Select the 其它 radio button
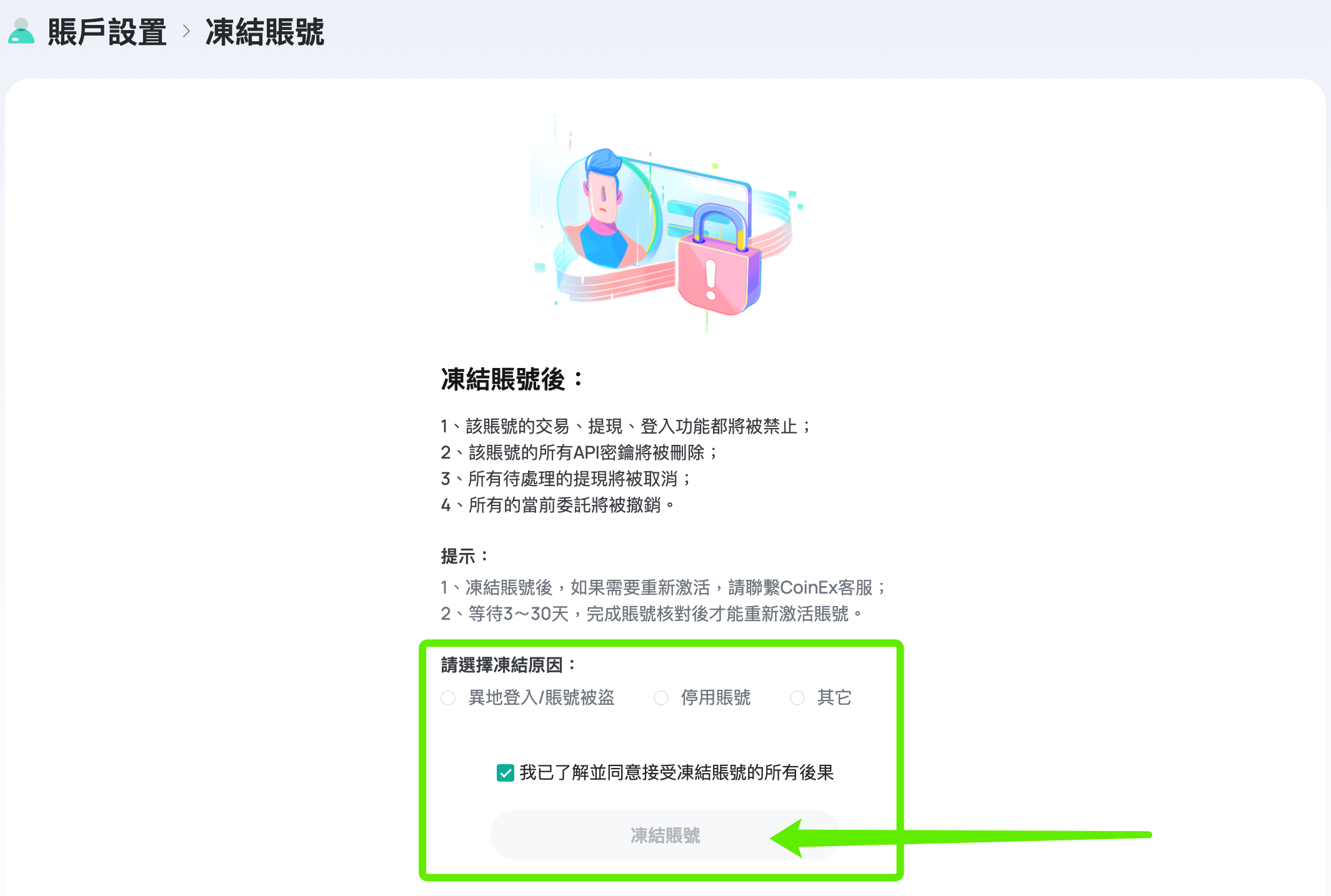 [x=797, y=698]
